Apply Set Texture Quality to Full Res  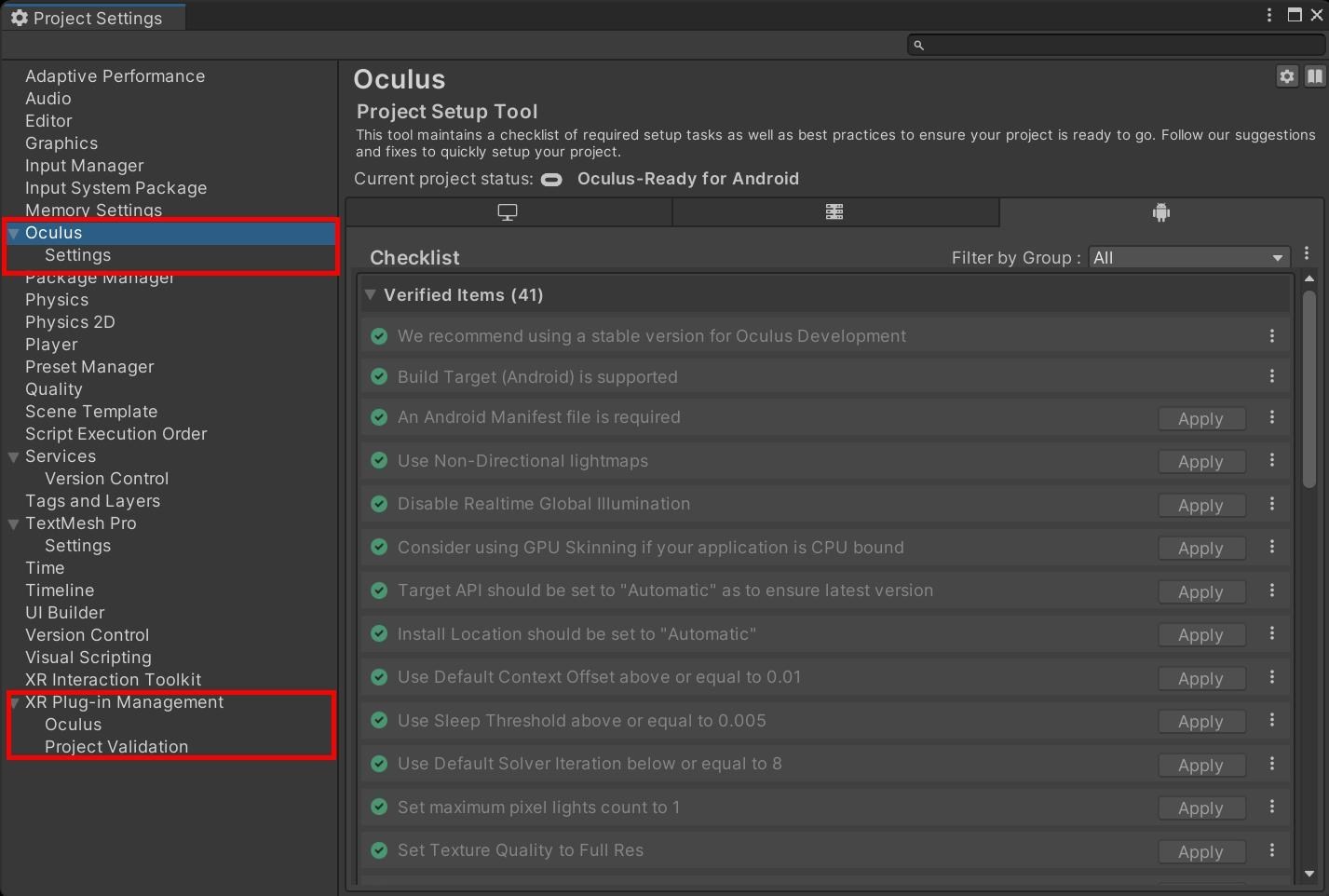click(x=1200, y=852)
